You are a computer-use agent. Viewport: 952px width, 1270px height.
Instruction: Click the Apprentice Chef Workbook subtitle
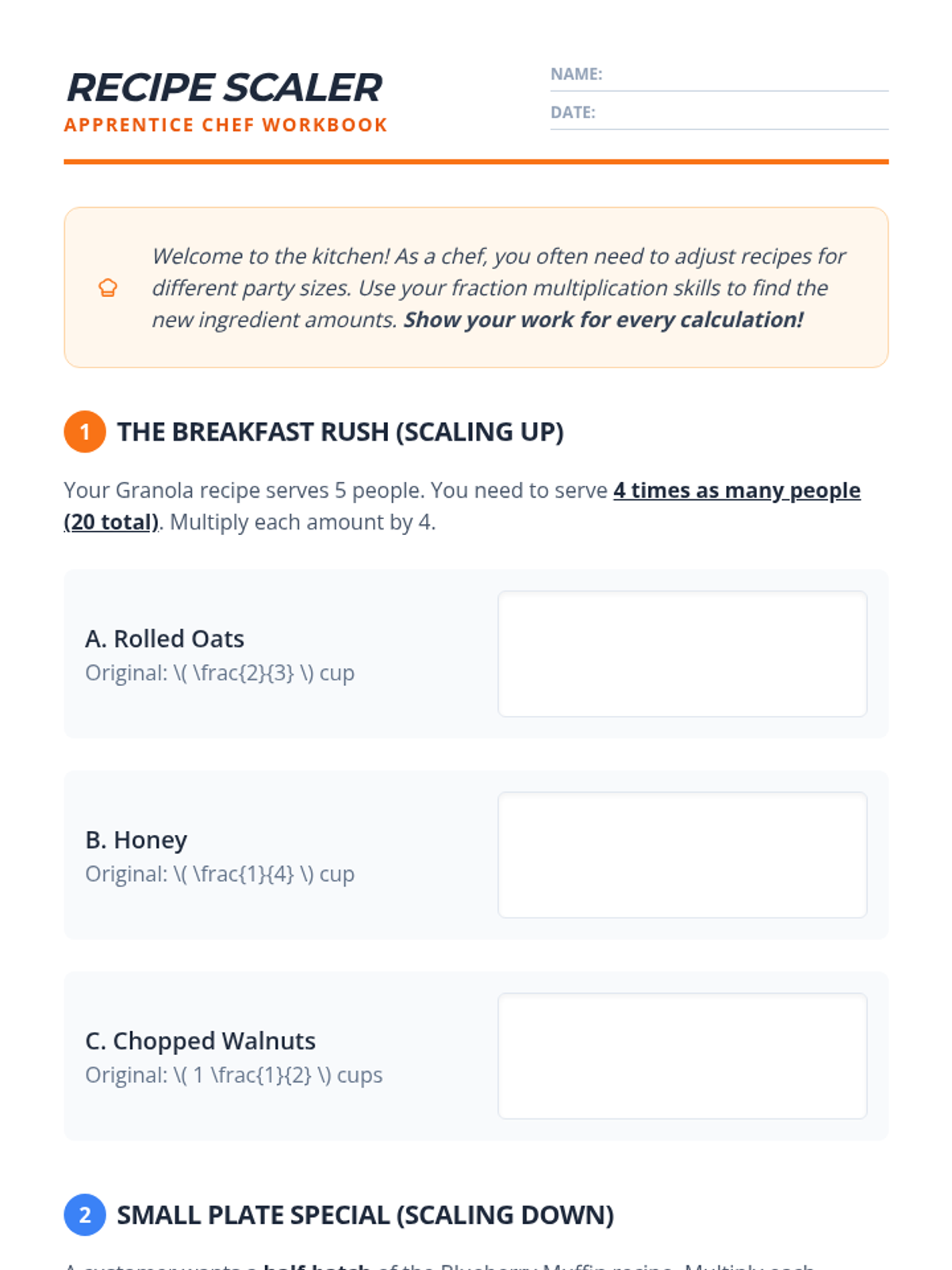(226, 125)
